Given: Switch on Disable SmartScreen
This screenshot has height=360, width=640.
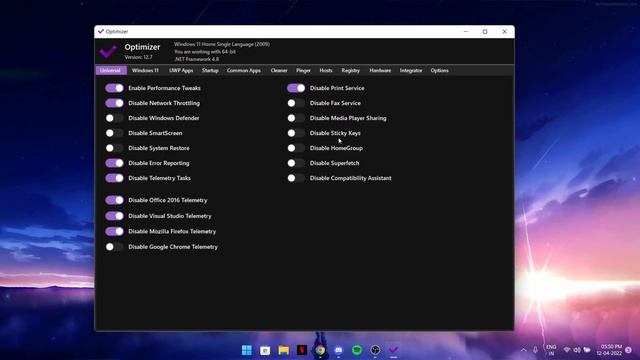Looking at the screenshot, I should tap(114, 133).
